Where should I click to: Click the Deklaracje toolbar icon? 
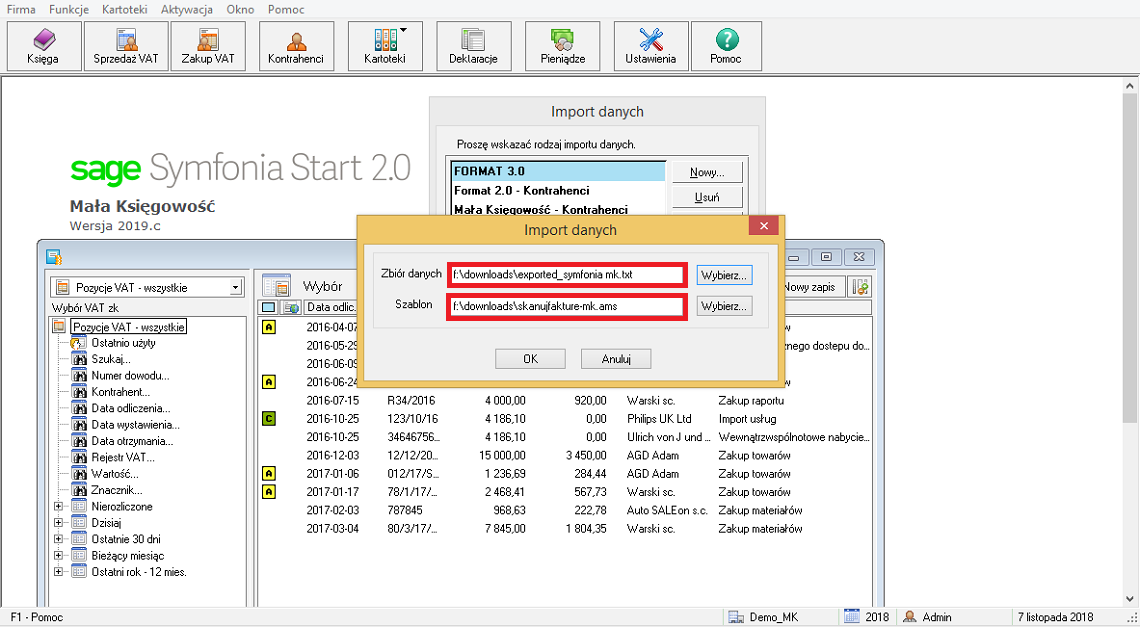pos(473,46)
